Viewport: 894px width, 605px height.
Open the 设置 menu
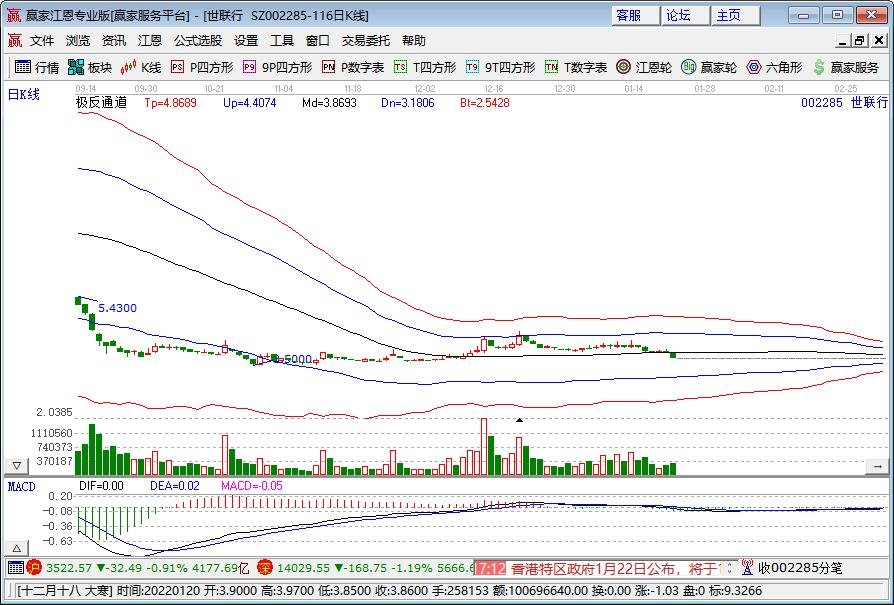(x=246, y=40)
